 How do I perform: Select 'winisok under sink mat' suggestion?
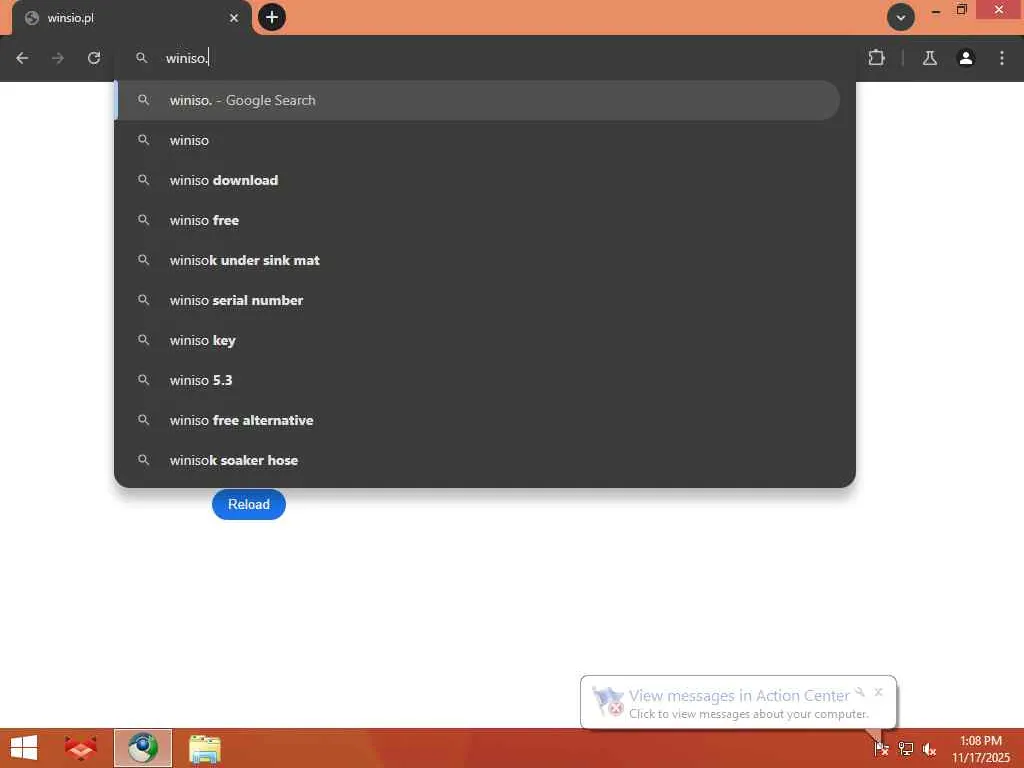coord(478,260)
